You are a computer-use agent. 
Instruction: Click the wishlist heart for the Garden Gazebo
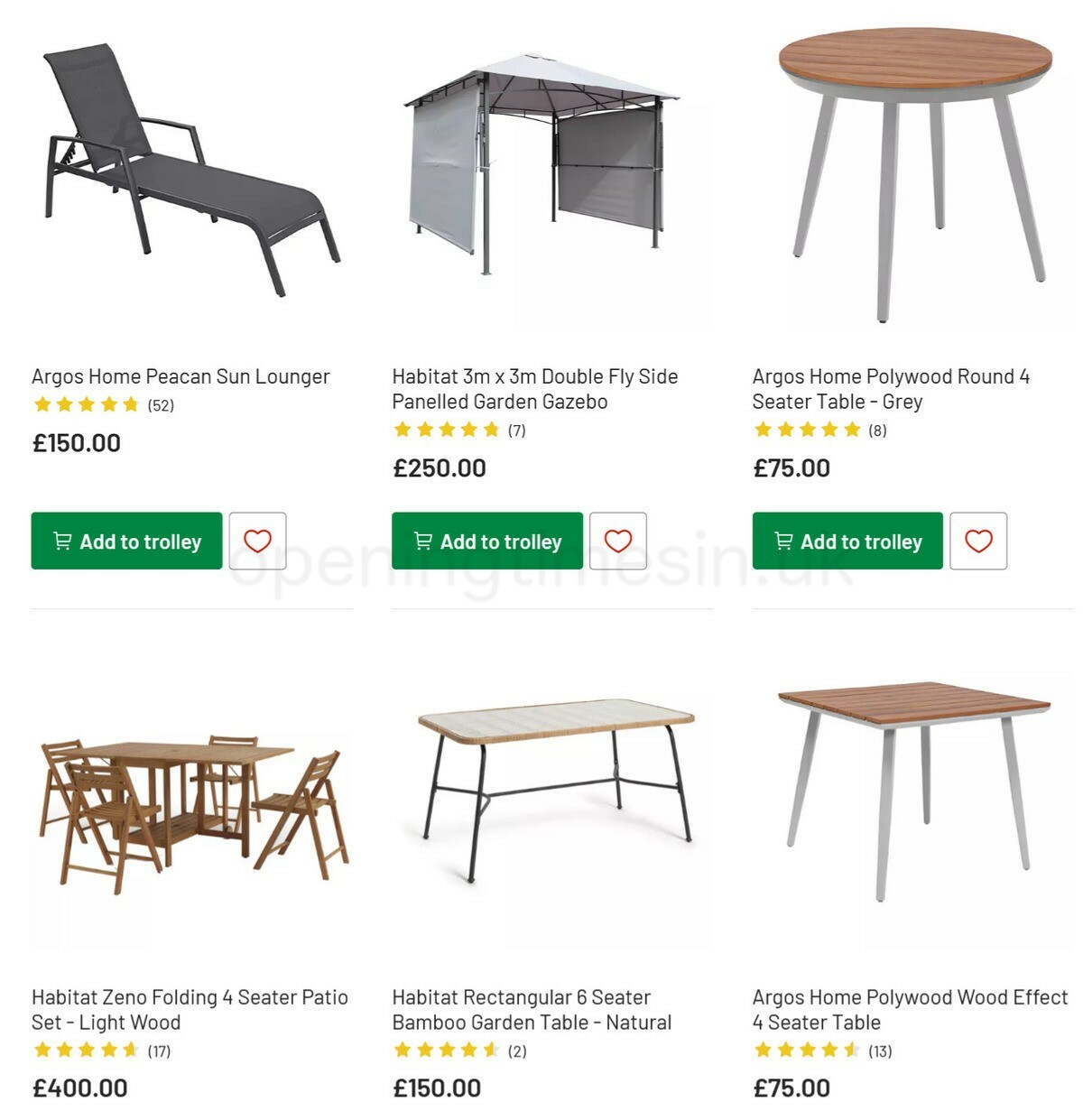click(619, 541)
